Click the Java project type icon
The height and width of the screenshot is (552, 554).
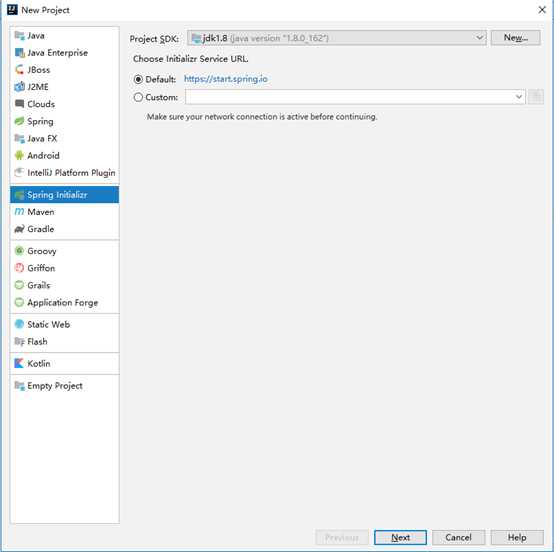19,35
